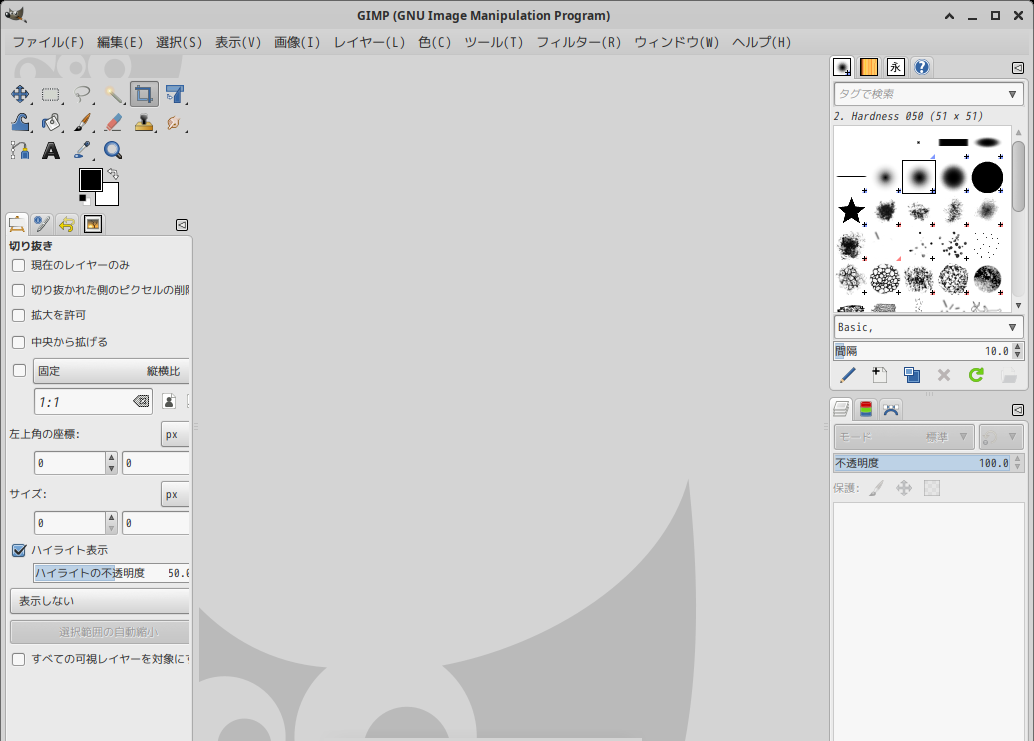Image resolution: width=1034 pixels, height=741 pixels.
Task: Set portrait orientation for fixed ratio
Action: click(x=169, y=401)
